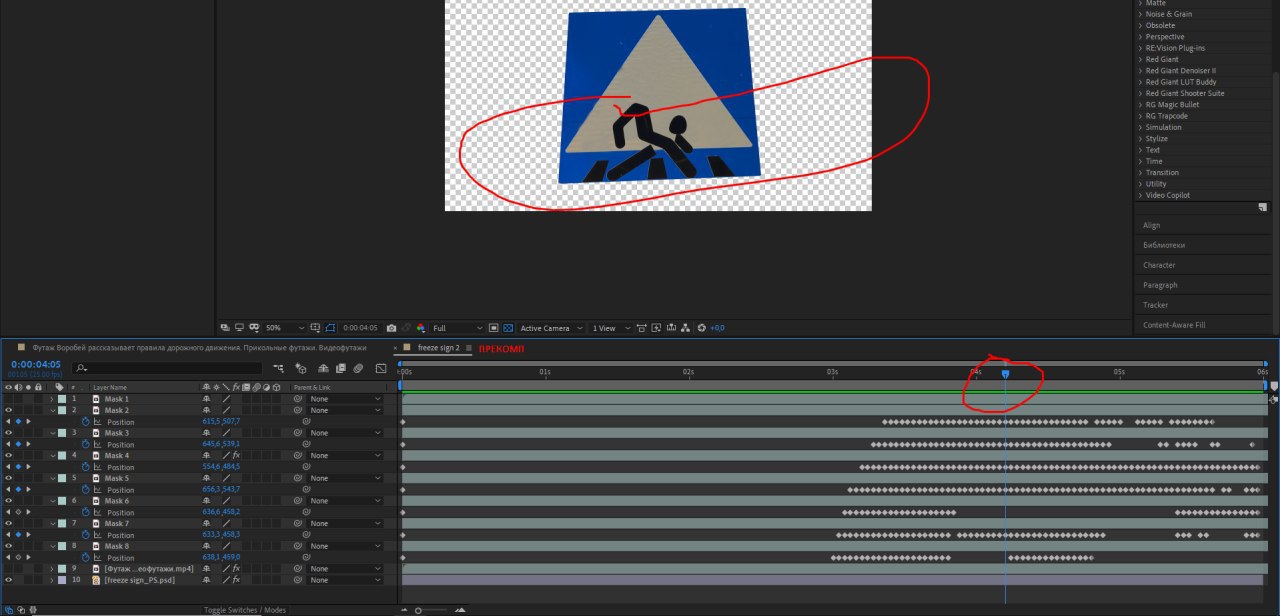
Task: Click parent pick whip for Mask 1
Action: point(298,399)
